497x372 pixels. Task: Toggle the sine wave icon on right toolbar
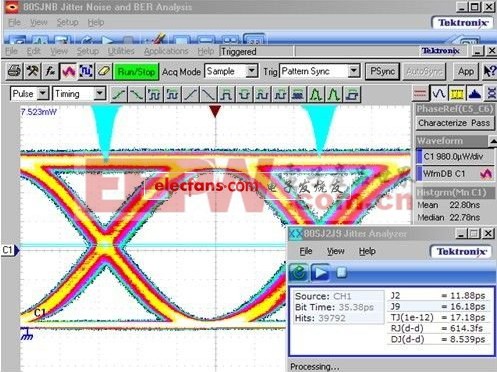[438, 94]
